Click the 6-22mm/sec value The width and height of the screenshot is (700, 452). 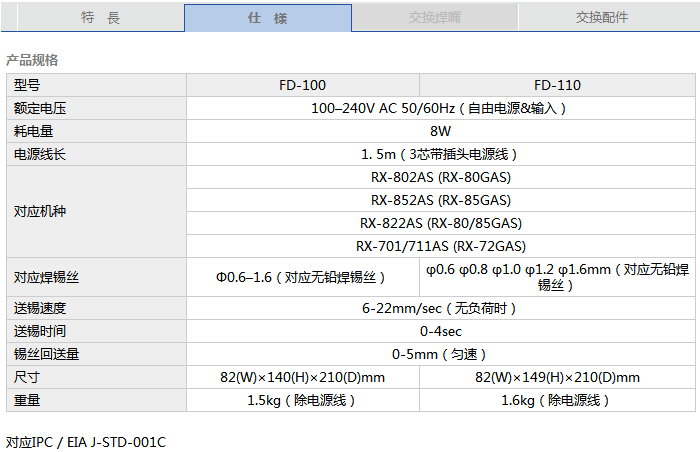(x=441, y=308)
